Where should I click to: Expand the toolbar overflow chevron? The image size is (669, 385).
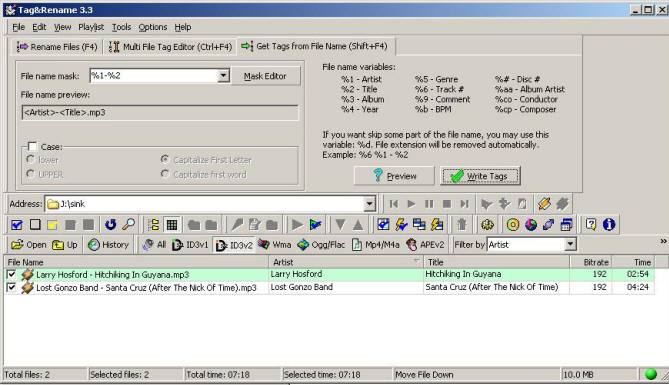pos(663,241)
